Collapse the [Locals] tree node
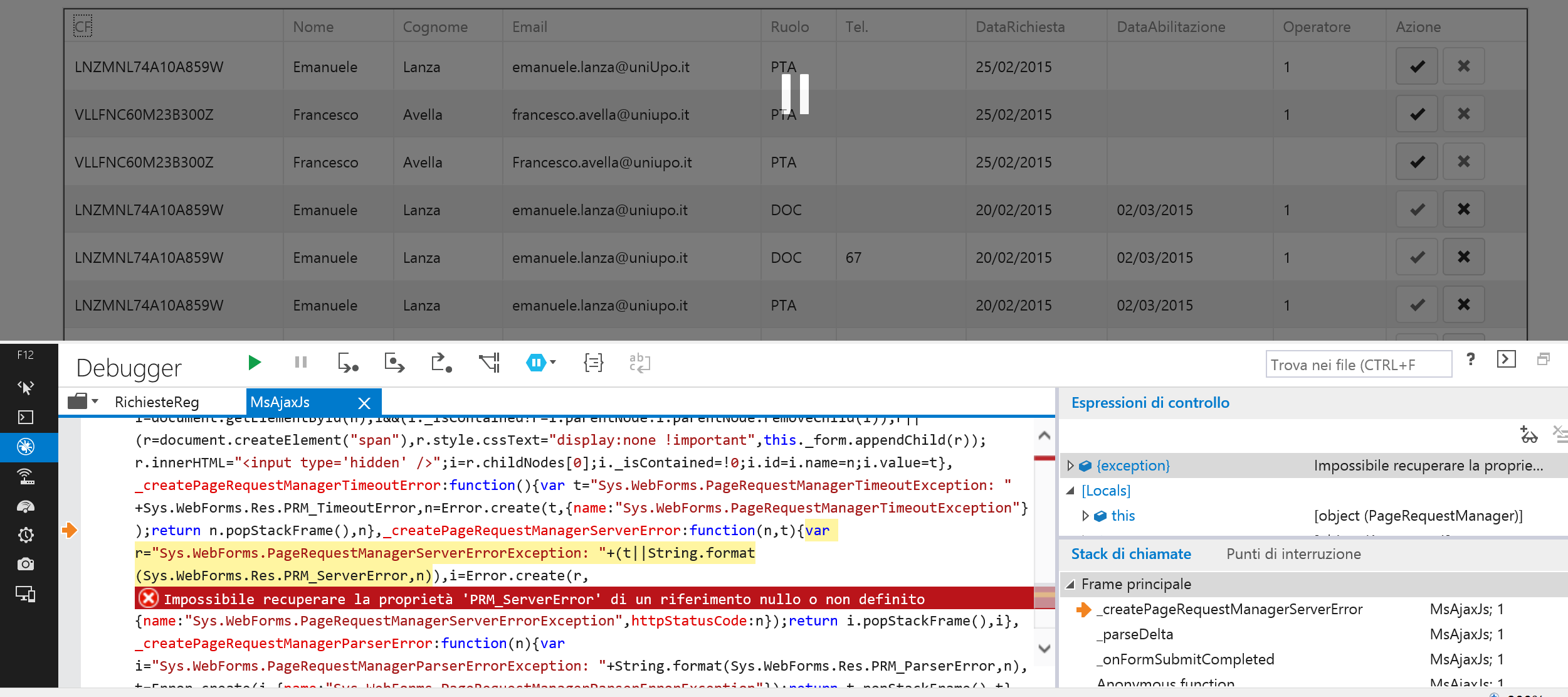Viewport: 1568px width, 697px height. click(x=1071, y=491)
